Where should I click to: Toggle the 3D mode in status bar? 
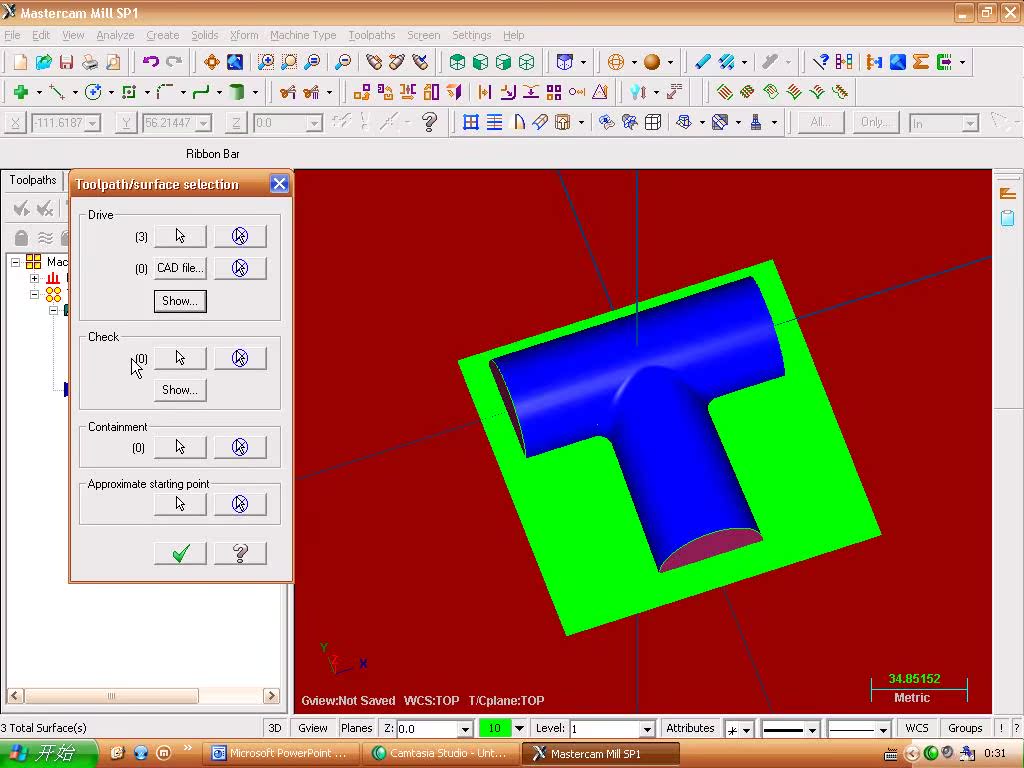(x=275, y=728)
